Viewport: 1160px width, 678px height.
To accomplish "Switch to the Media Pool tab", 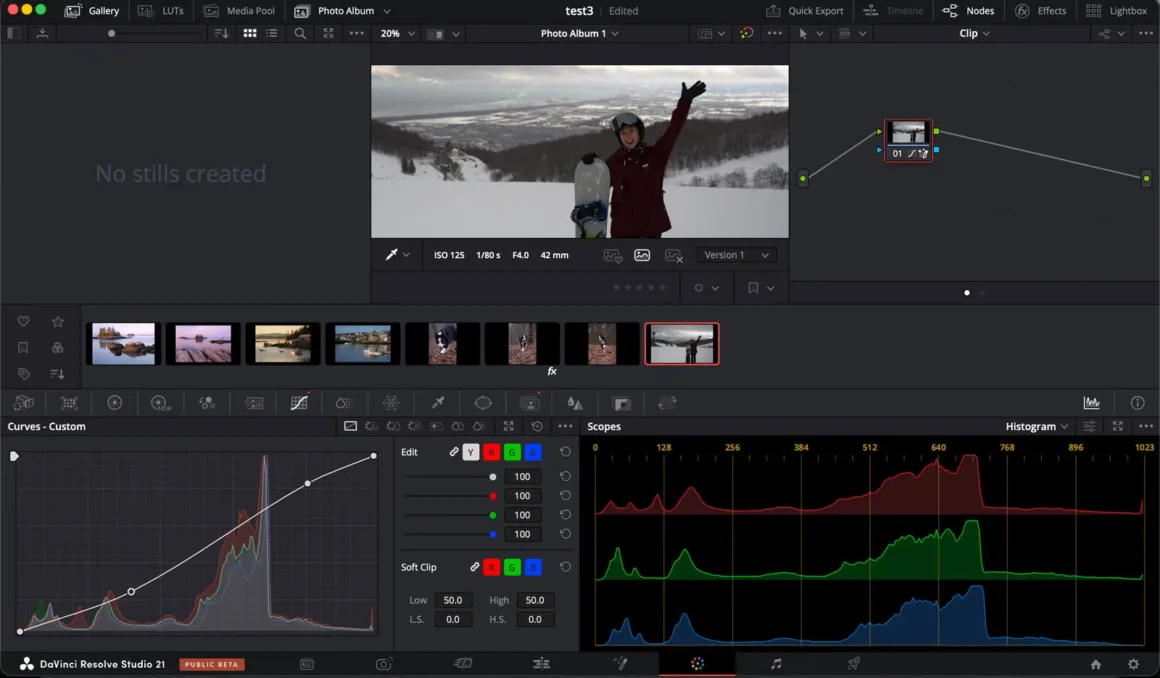I will tap(239, 11).
